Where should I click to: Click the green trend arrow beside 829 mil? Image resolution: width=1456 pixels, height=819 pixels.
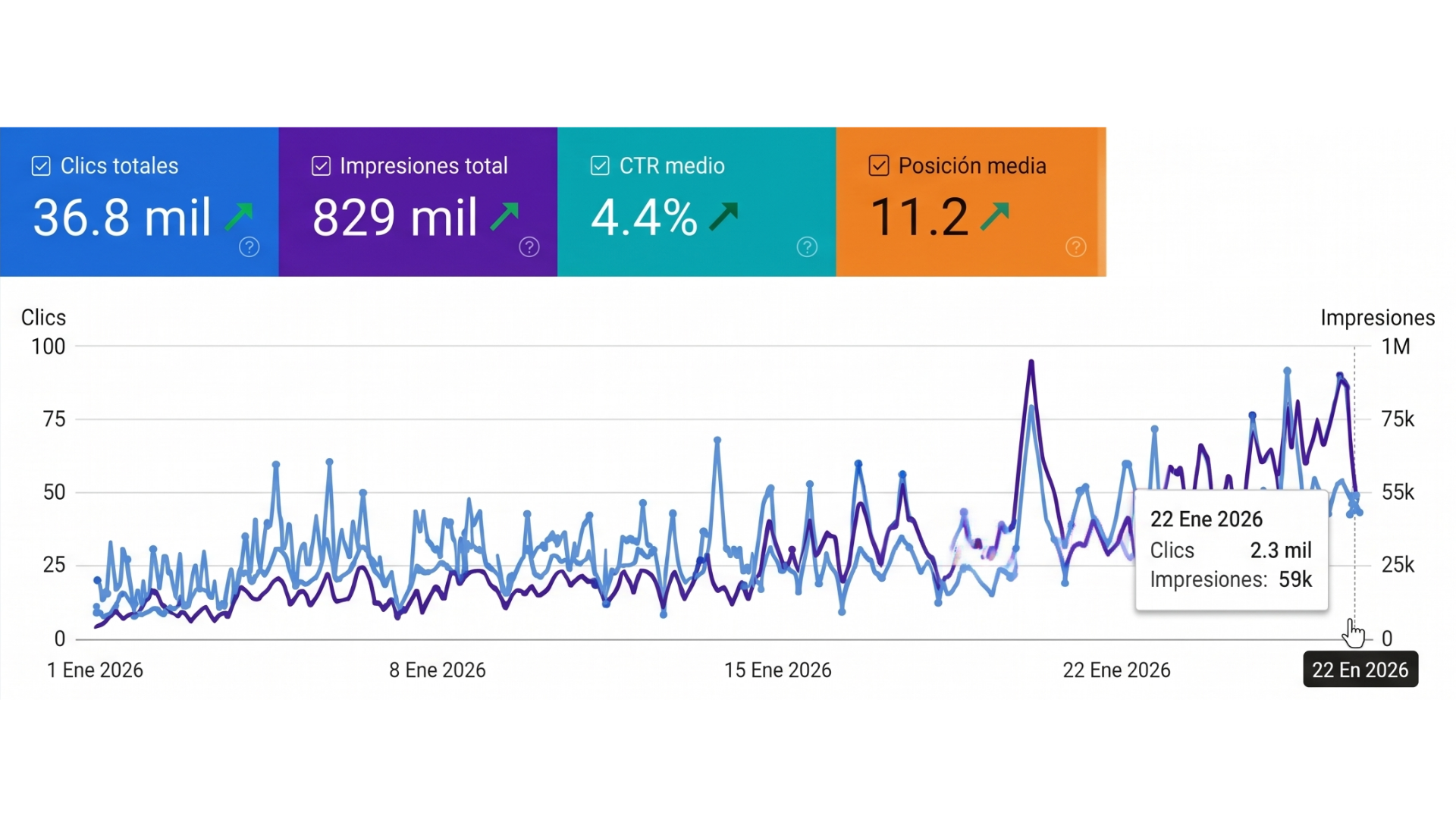tap(504, 217)
